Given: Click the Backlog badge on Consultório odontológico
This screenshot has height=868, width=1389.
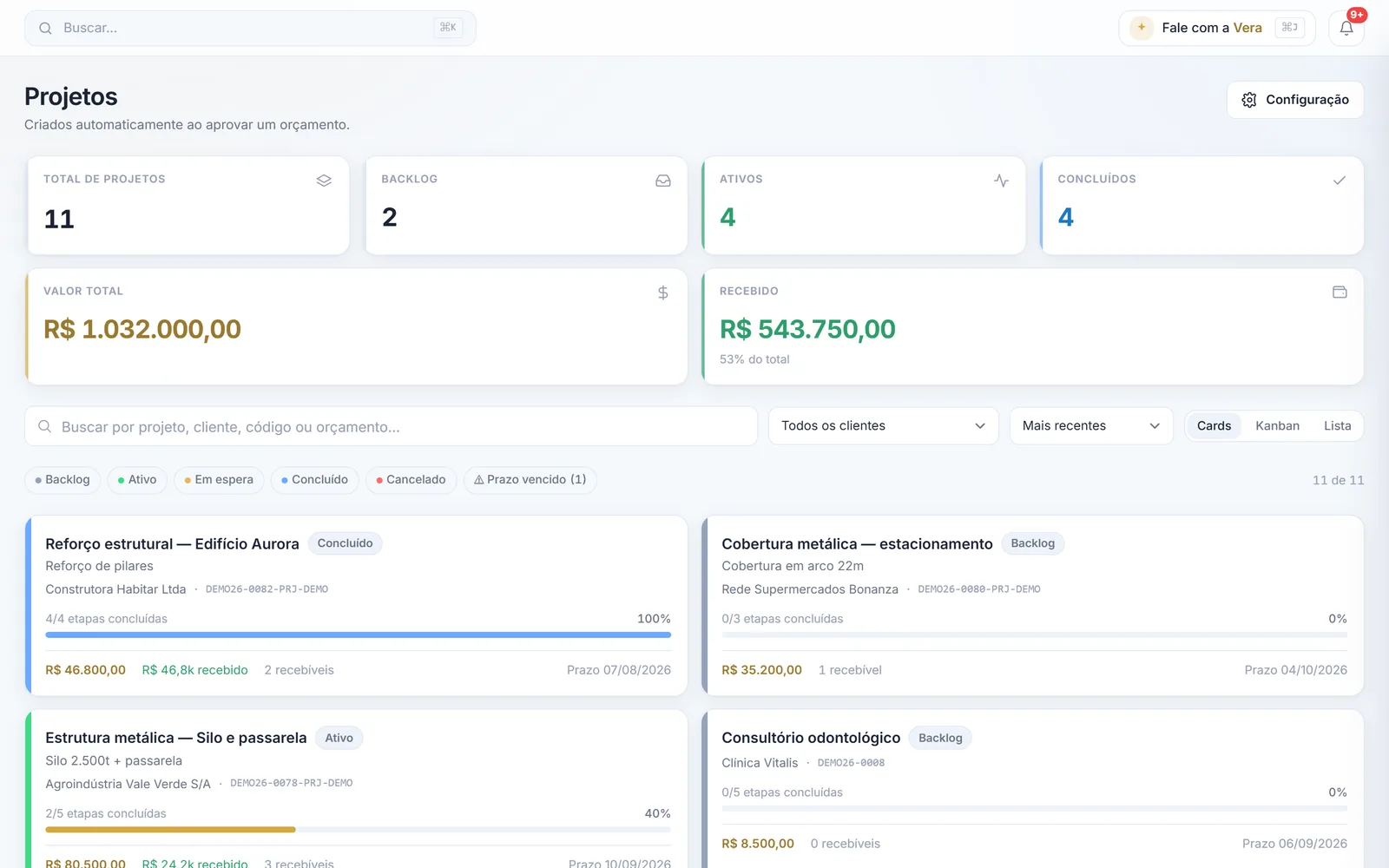Looking at the screenshot, I should point(940,738).
